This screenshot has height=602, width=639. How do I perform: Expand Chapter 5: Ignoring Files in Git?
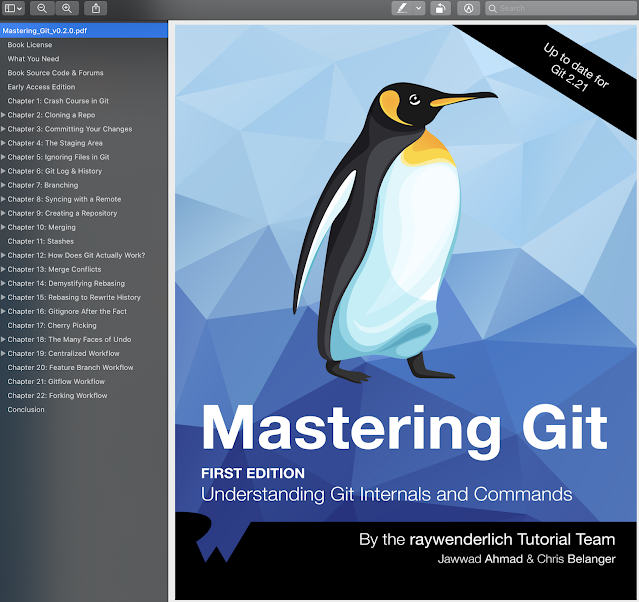pyautogui.click(x=3, y=157)
